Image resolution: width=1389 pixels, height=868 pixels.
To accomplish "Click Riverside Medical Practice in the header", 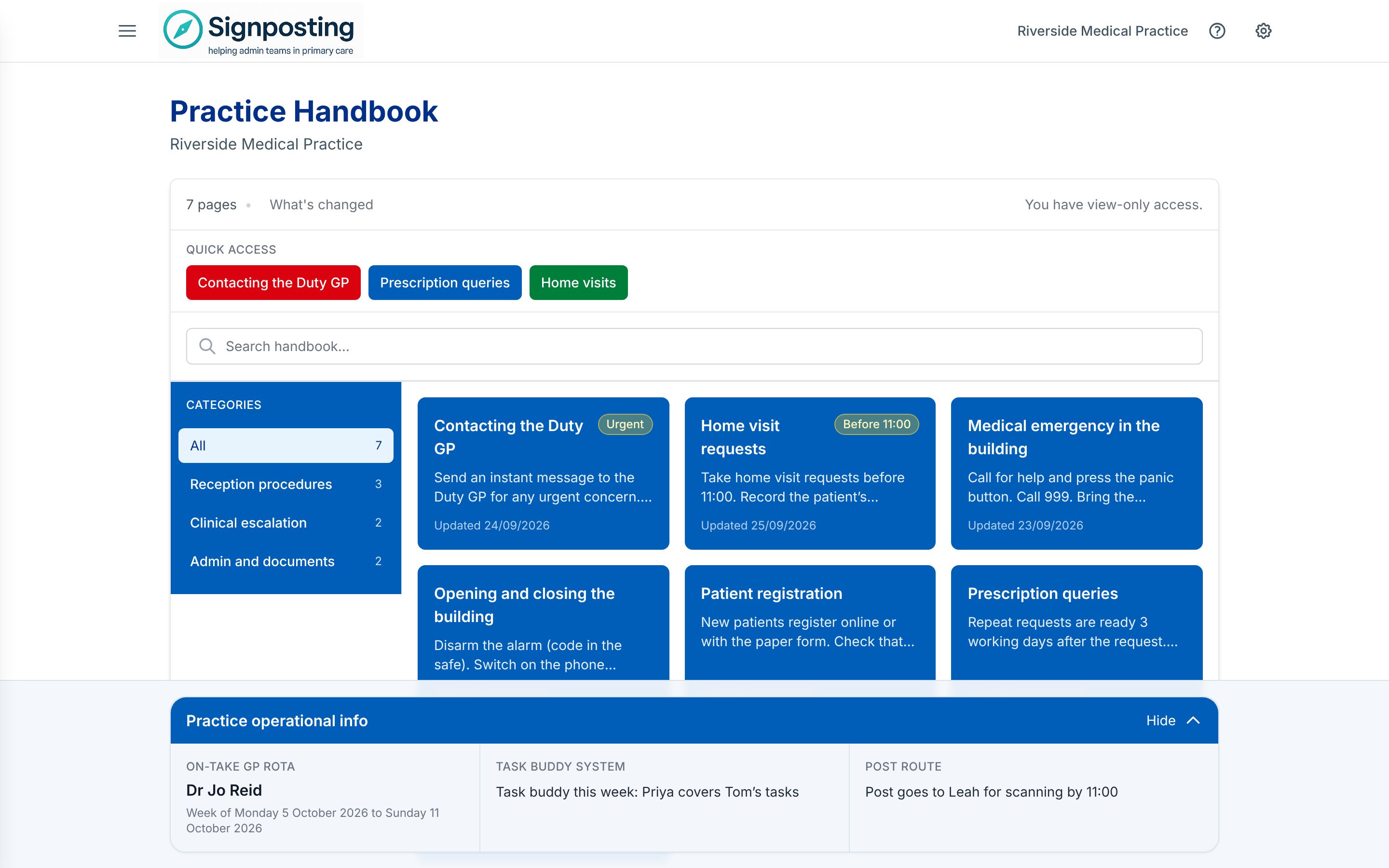I will pyautogui.click(x=1102, y=31).
